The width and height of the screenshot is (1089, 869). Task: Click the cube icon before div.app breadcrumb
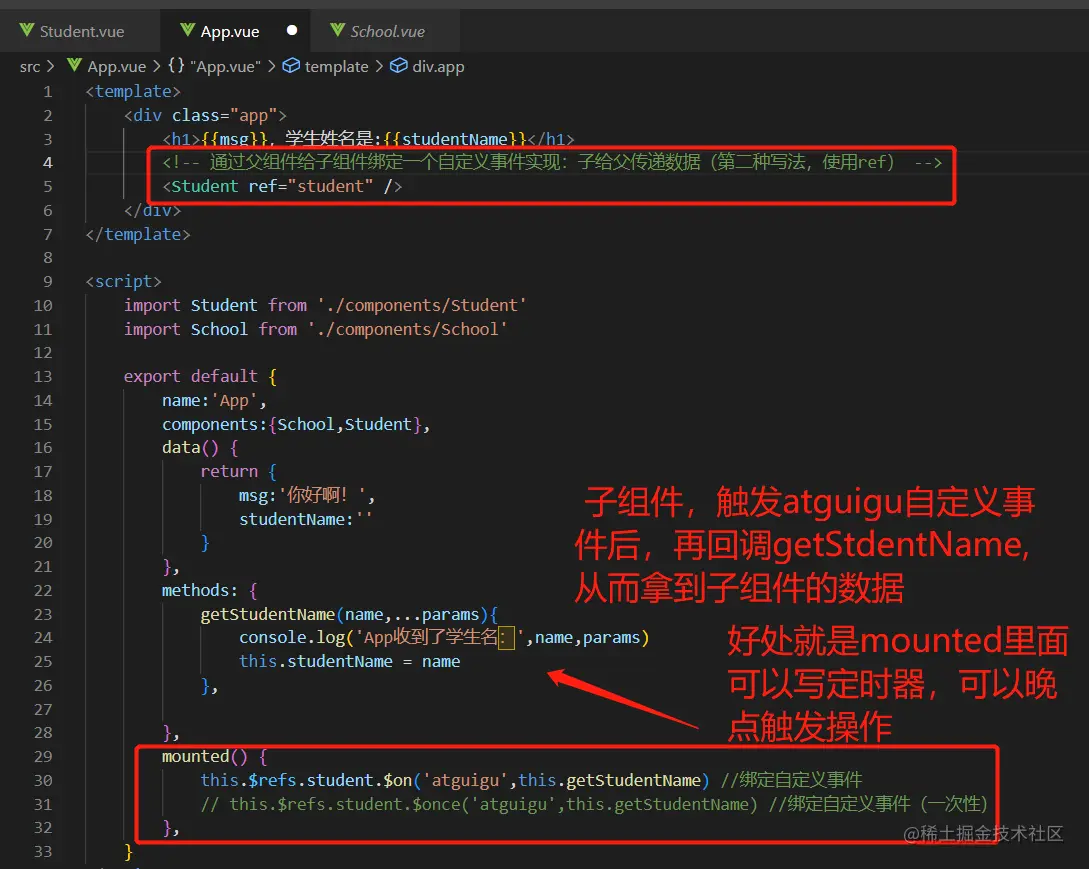point(399,65)
